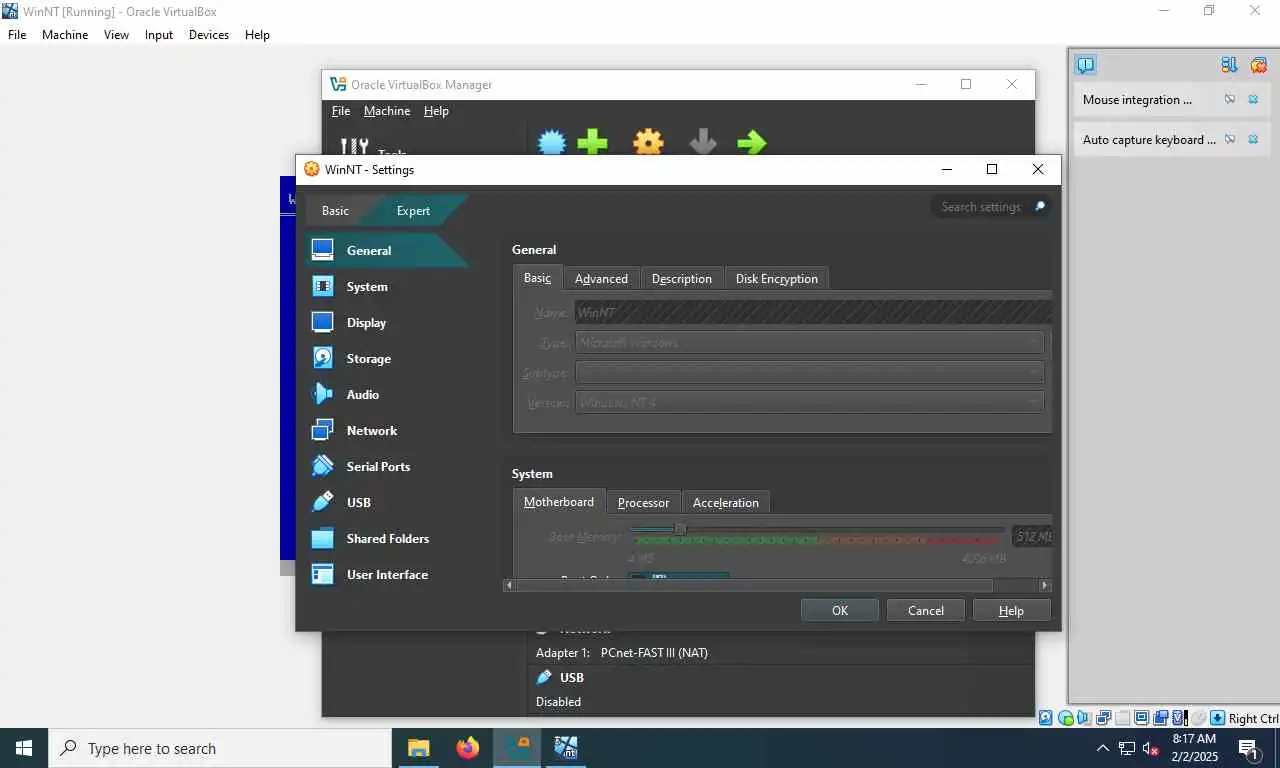Open the Version dropdown showing Windows NT 4
This screenshot has width=1280, height=768.
[x=810, y=403]
